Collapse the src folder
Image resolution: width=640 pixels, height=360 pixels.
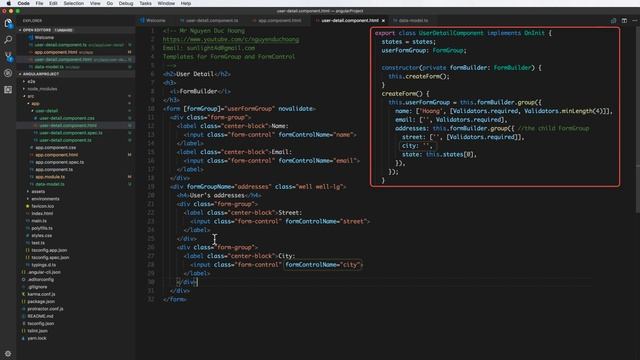(x=31, y=96)
